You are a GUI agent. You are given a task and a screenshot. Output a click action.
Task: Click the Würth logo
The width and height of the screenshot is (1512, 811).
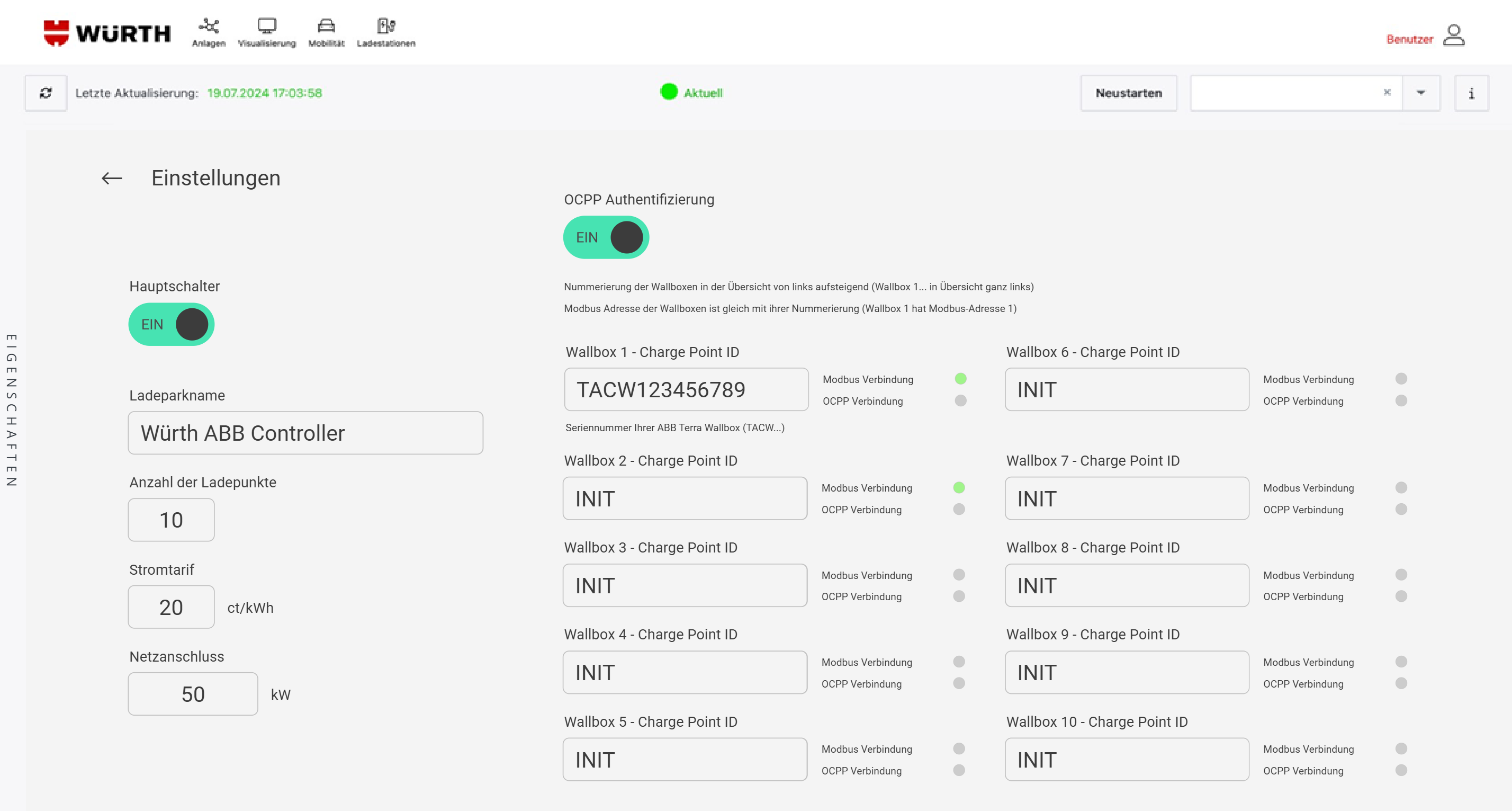[x=107, y=33]
